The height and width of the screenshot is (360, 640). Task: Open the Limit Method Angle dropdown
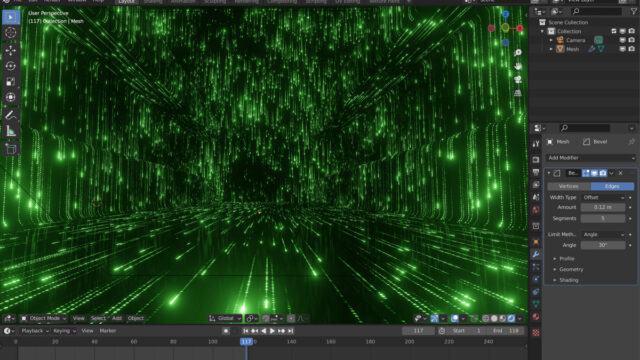(x=603, y=235)
